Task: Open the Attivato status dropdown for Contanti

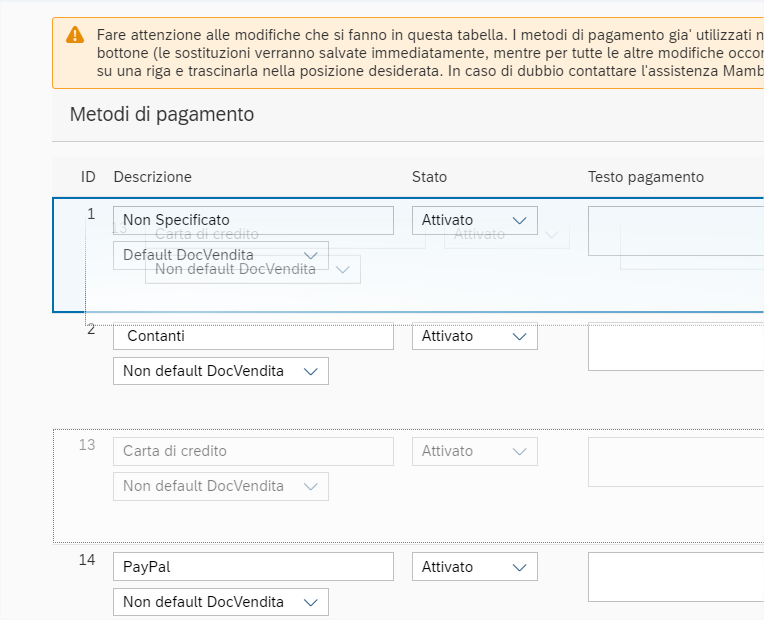Action: 474,336
